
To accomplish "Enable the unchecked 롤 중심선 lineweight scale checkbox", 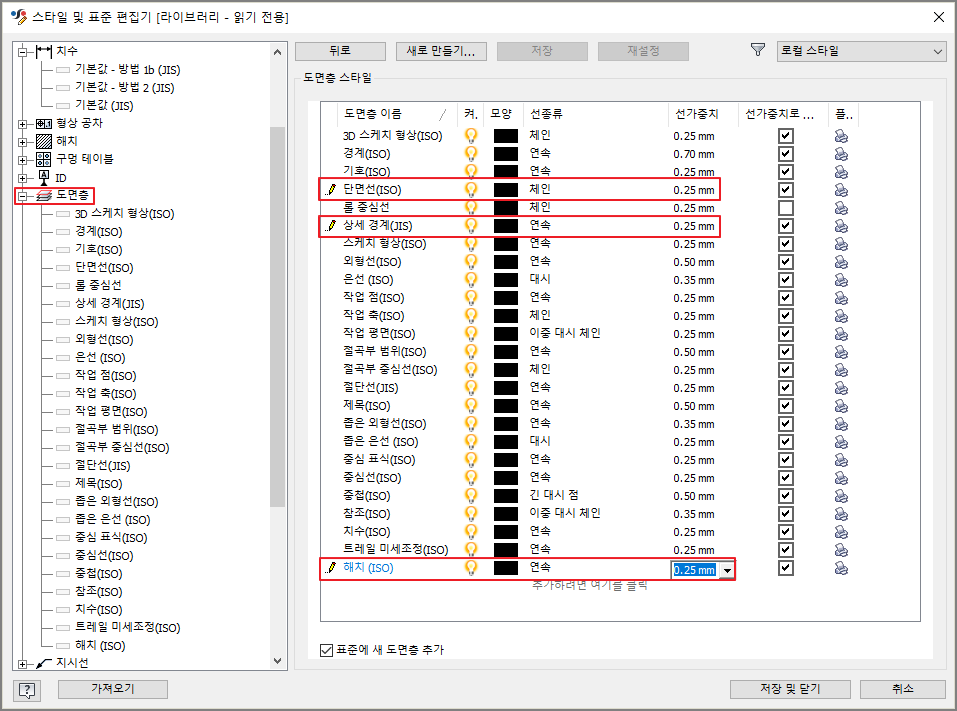I will 785,208.
